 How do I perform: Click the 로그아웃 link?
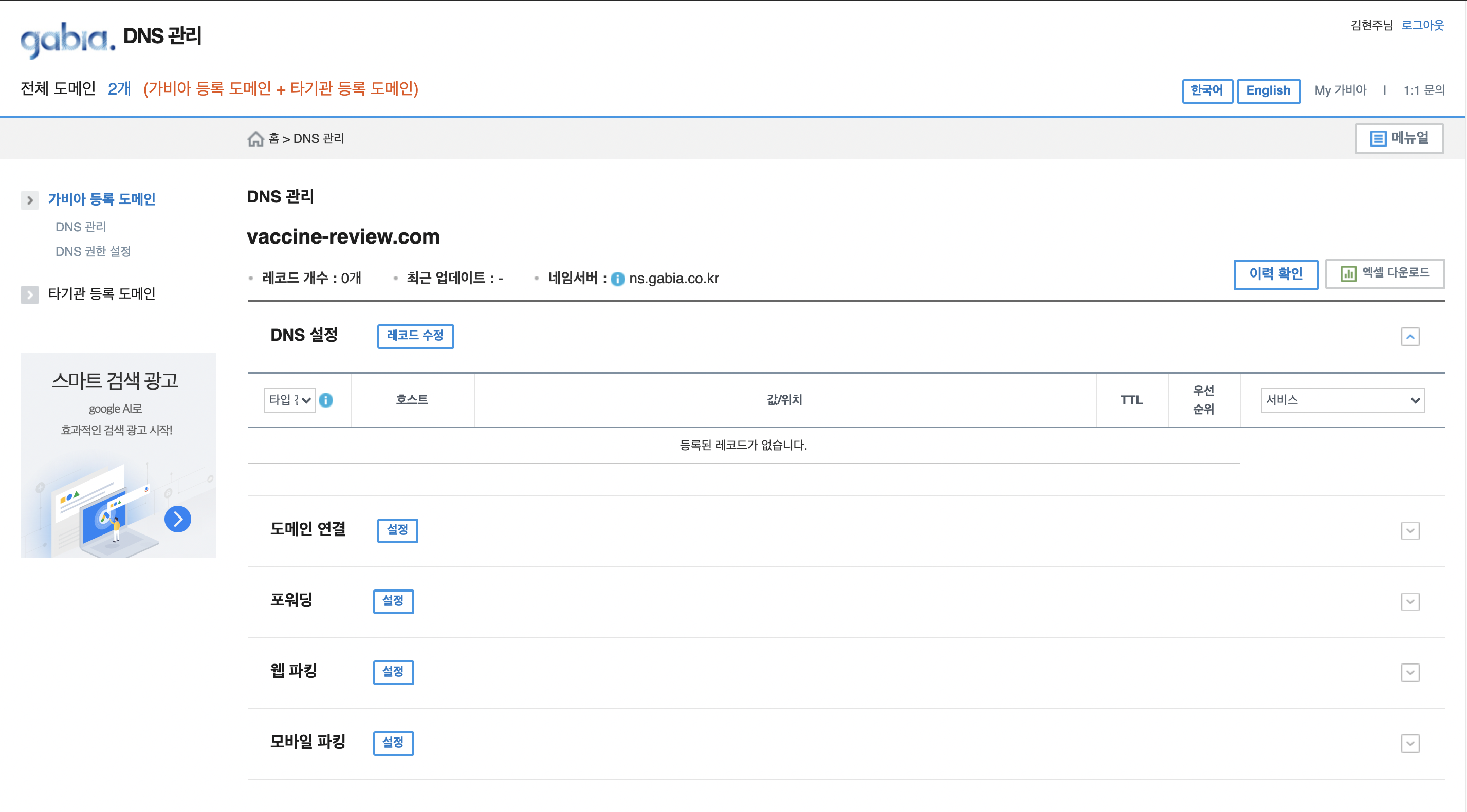click(x=1422, y=25)
